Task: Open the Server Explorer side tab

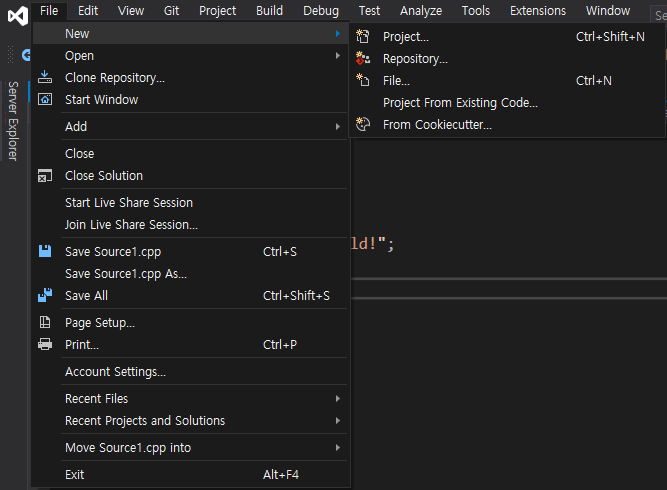Action: [13, 121]
